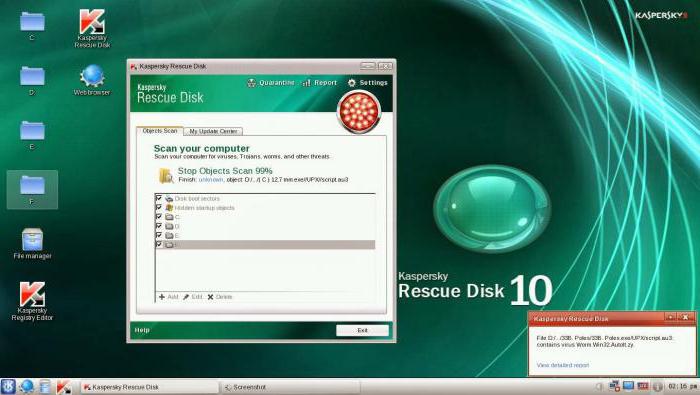Click Help in the bottom bar
Screen dimensions: 700x395
pos(142,330)
